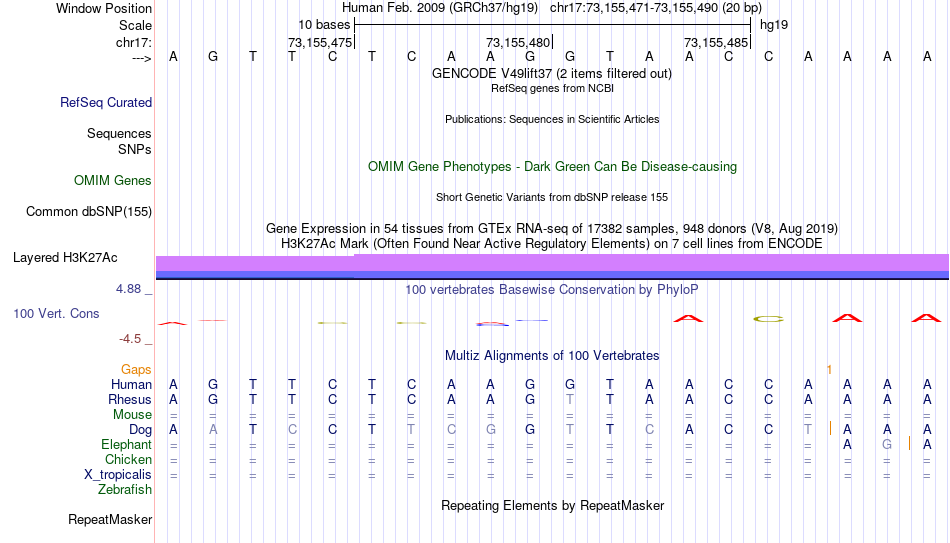This screenshot has width=950, height=543.
Task: Click the Repeating Elements by RepeatMasker title
Action: (552, 505)
